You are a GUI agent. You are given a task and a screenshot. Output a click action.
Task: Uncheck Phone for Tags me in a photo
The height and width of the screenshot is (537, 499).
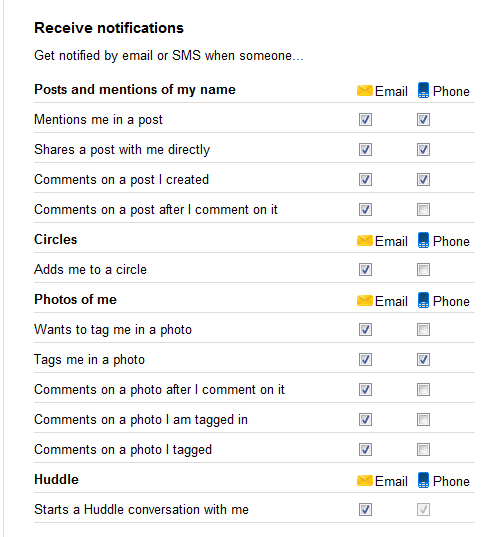(x=423, y=360)
